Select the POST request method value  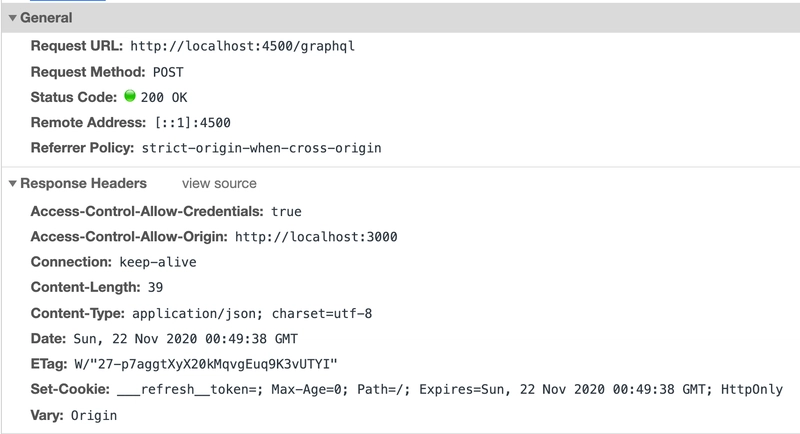coord(168,72)
